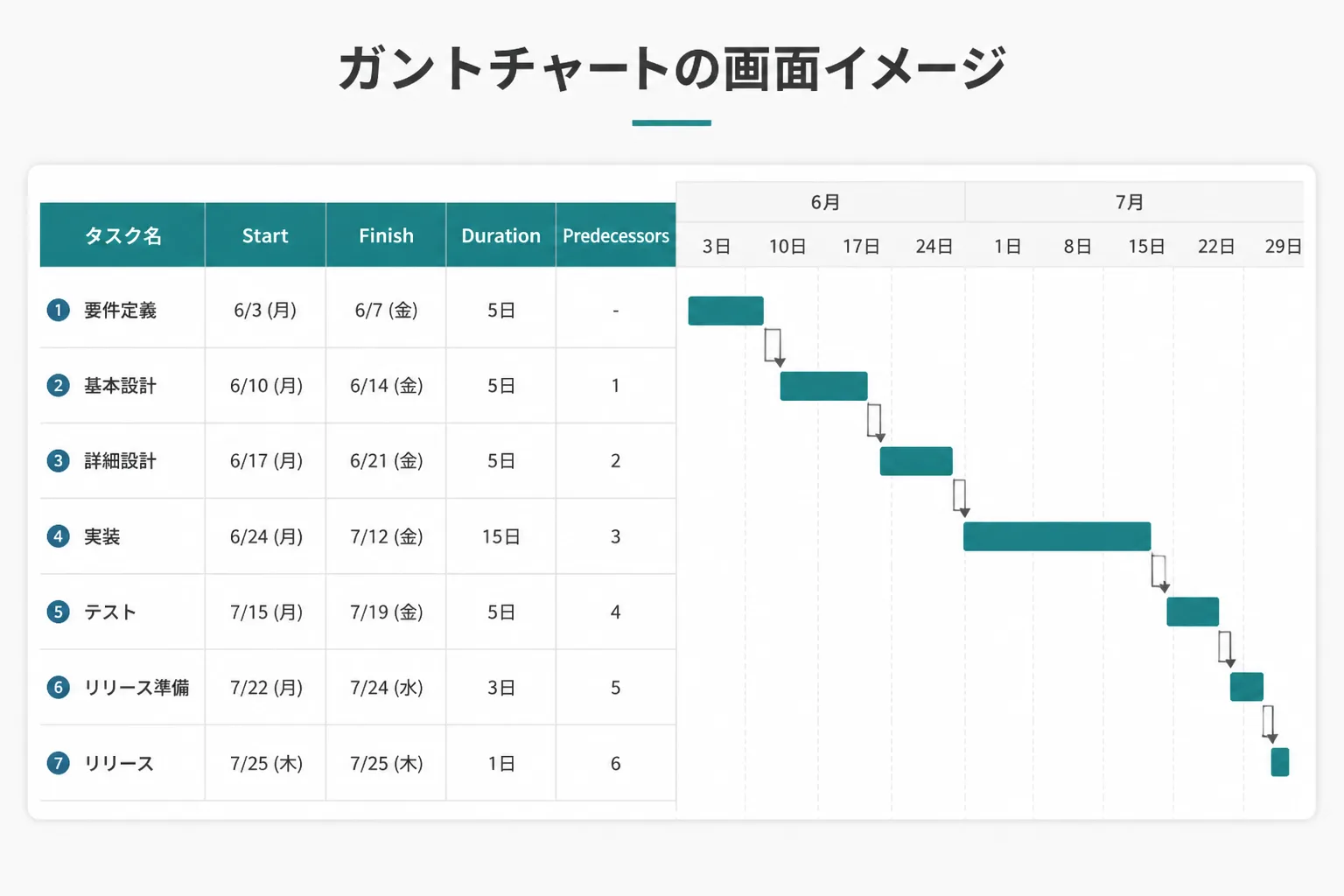
Task: Select the 実装 Gantt bar
Action: click(1057, 536)
